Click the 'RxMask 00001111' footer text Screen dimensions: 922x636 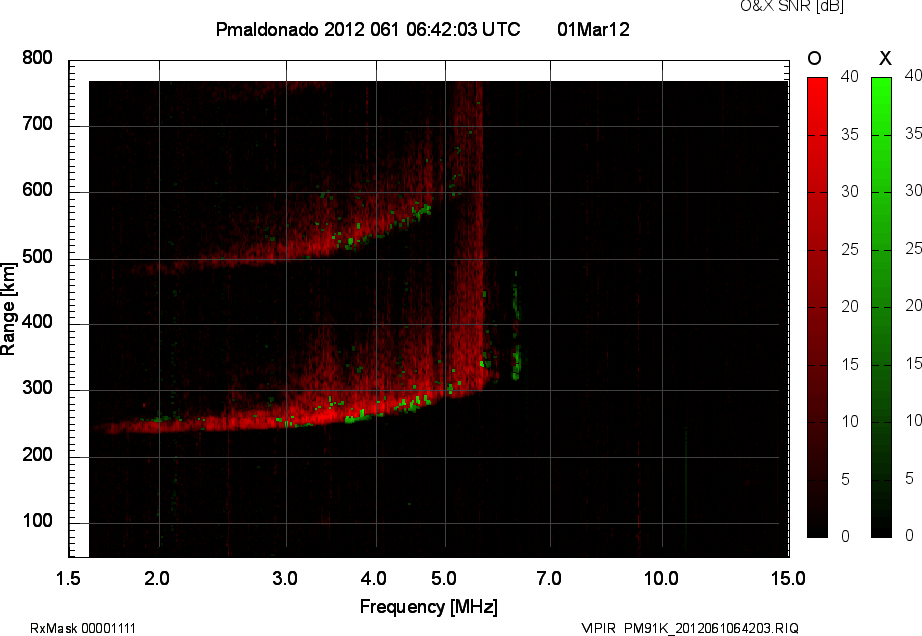[83, 628]
